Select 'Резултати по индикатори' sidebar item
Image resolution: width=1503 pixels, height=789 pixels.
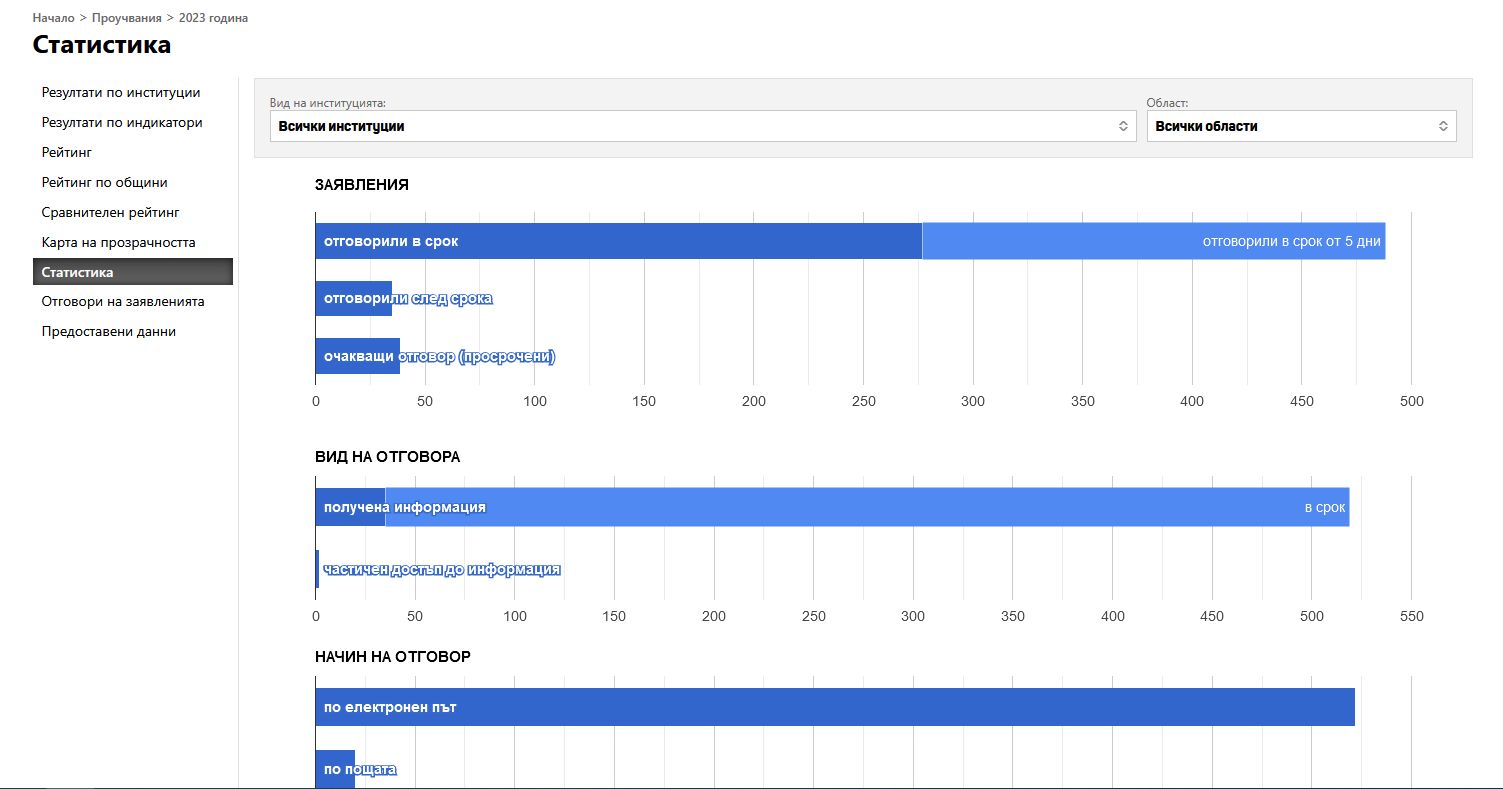(x=122, y=122)
